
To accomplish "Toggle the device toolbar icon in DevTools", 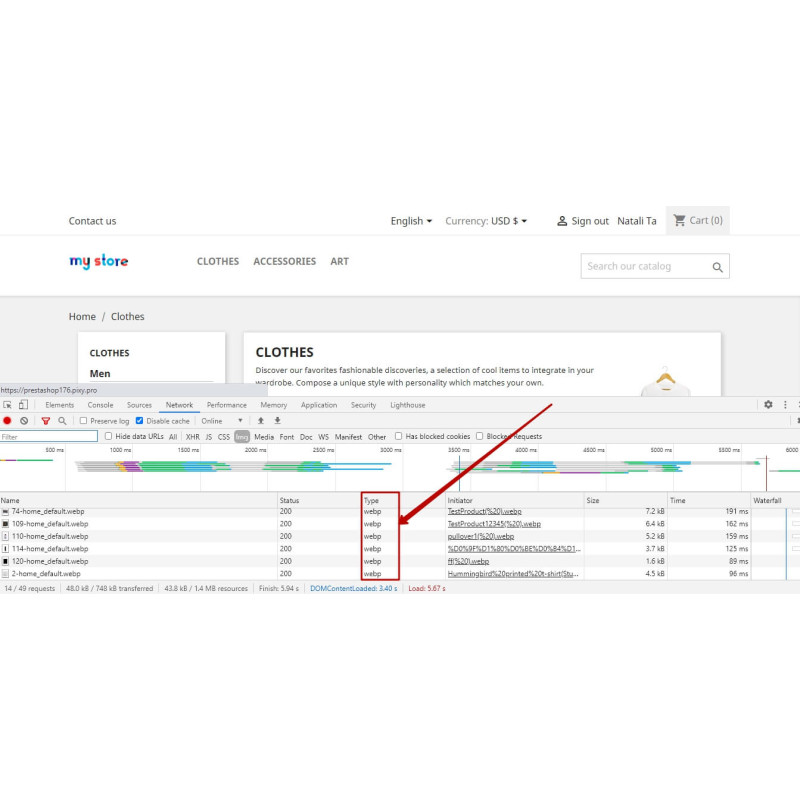I will pyautogui.click(x=23, y=405).
